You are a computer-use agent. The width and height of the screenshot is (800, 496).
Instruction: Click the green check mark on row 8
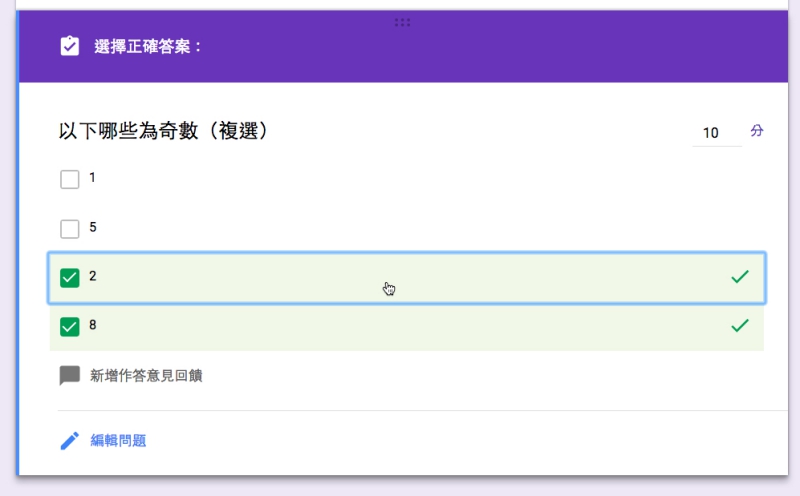(740, 326)
